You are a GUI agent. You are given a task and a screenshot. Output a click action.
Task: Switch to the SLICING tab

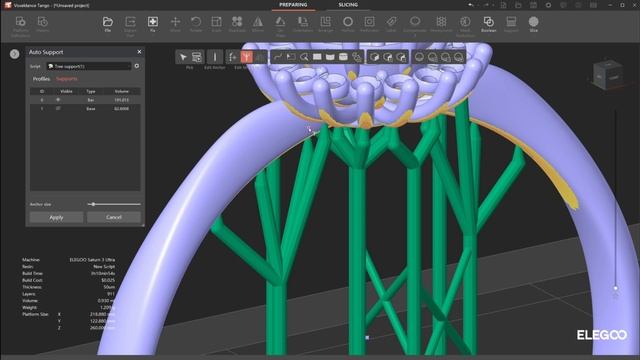[x=348, y=5]
